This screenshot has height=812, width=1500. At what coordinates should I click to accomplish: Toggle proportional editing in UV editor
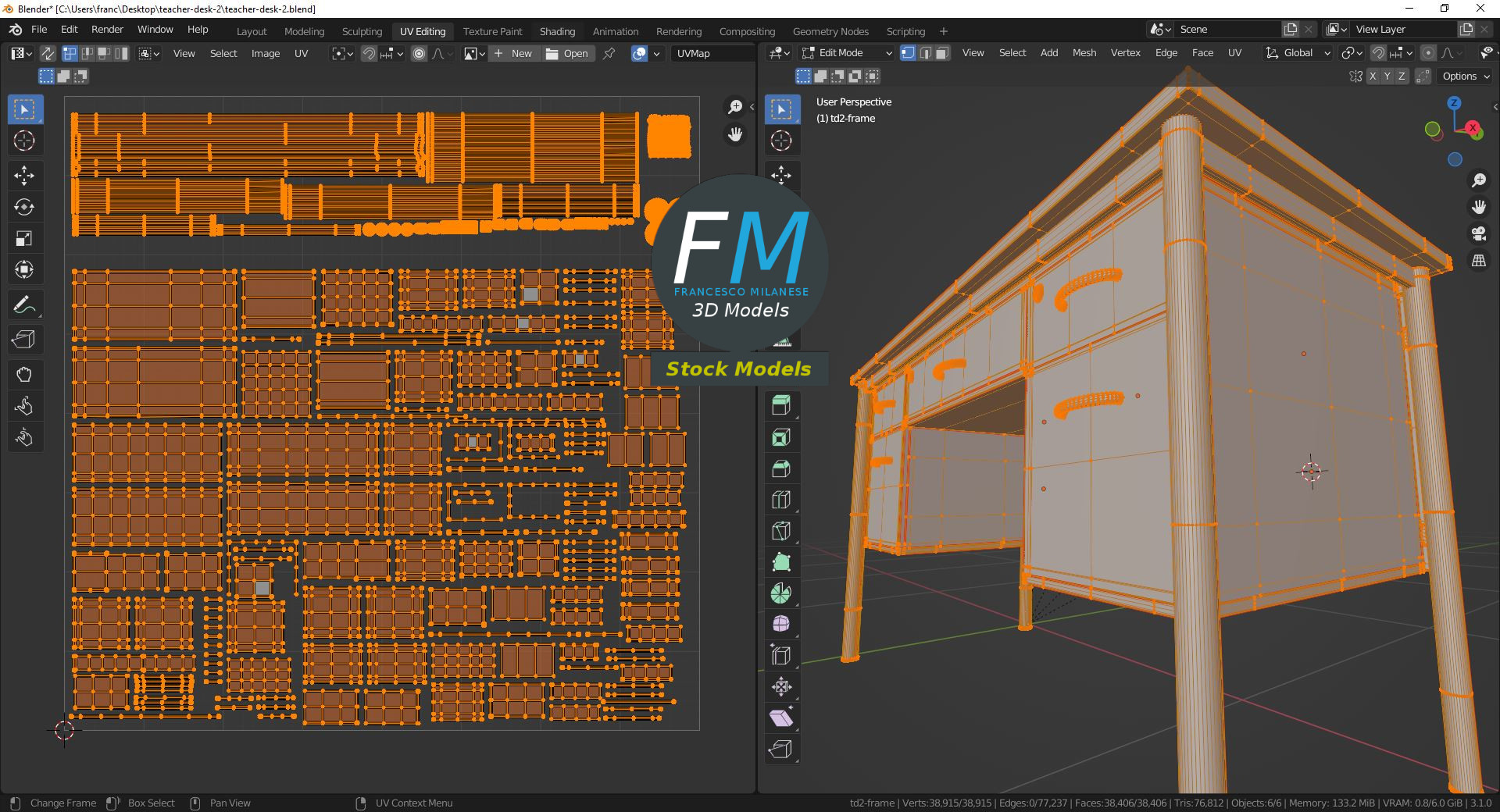point(420,53)
